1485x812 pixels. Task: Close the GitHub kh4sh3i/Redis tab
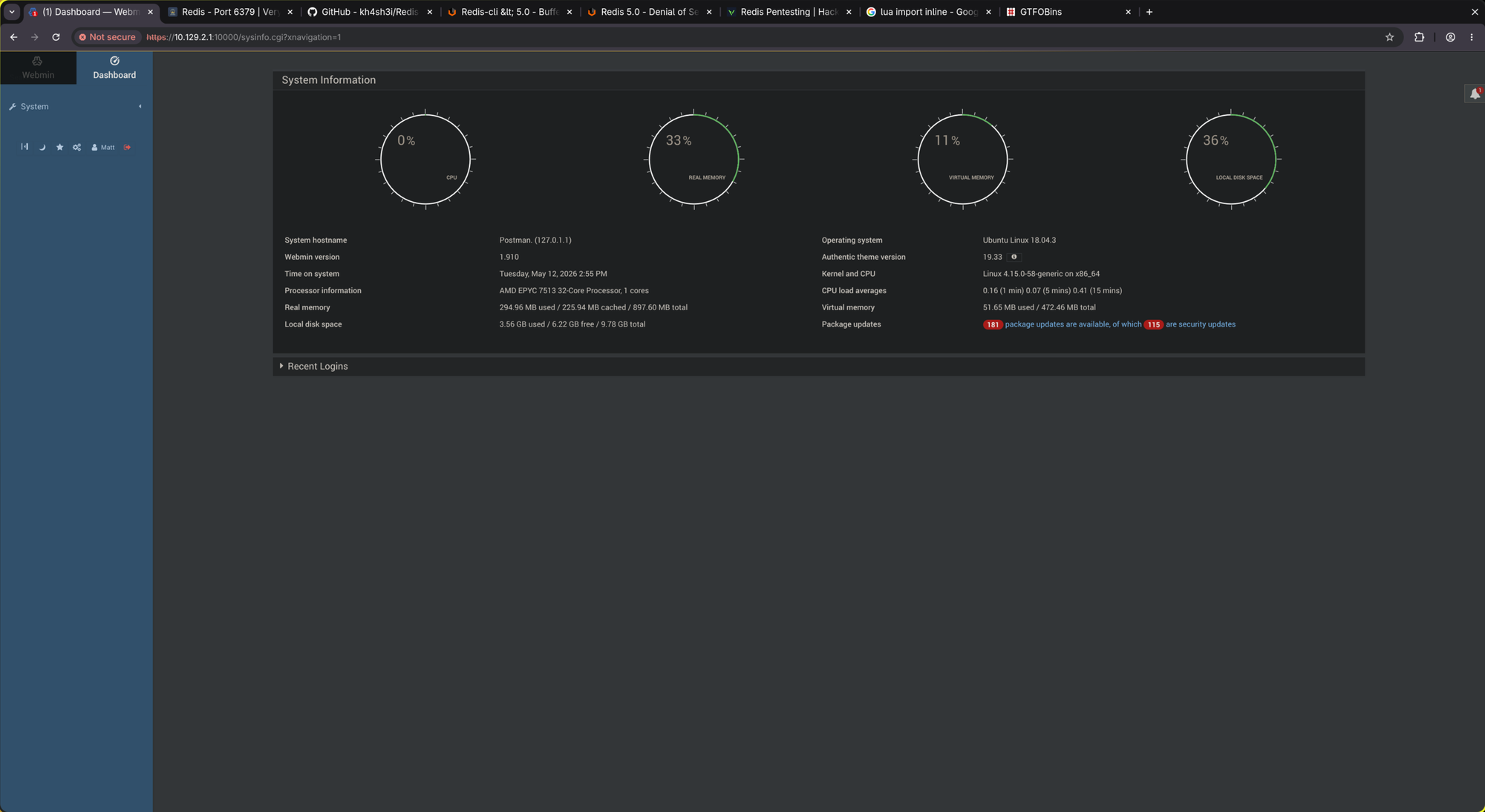430,12
